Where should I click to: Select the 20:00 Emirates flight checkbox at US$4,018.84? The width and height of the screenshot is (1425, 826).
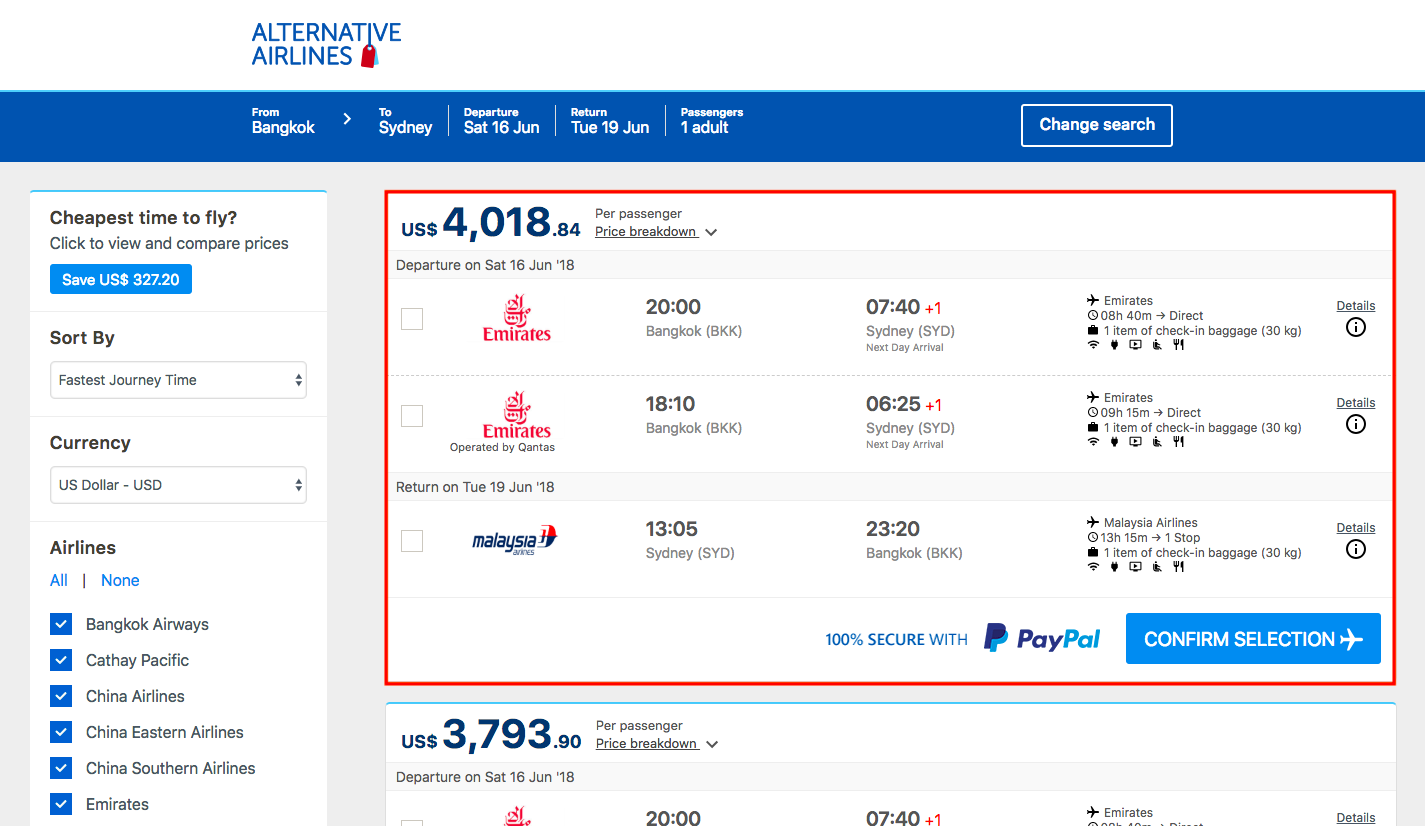[412, 319]
